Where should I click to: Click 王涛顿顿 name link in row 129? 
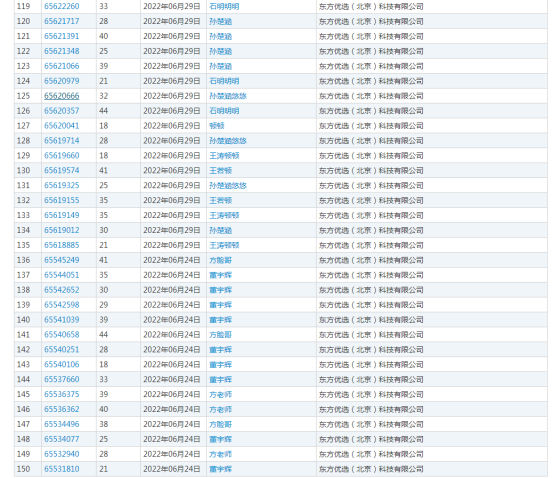224,155
